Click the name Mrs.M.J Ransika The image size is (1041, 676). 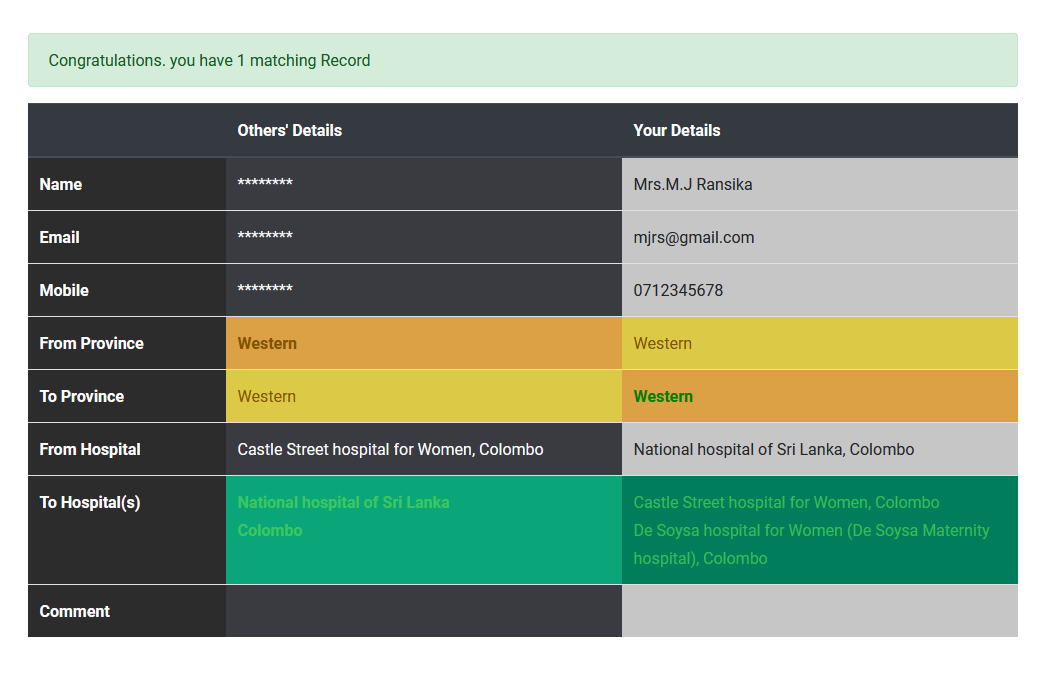pyautogui.click(x=692, y=184)
